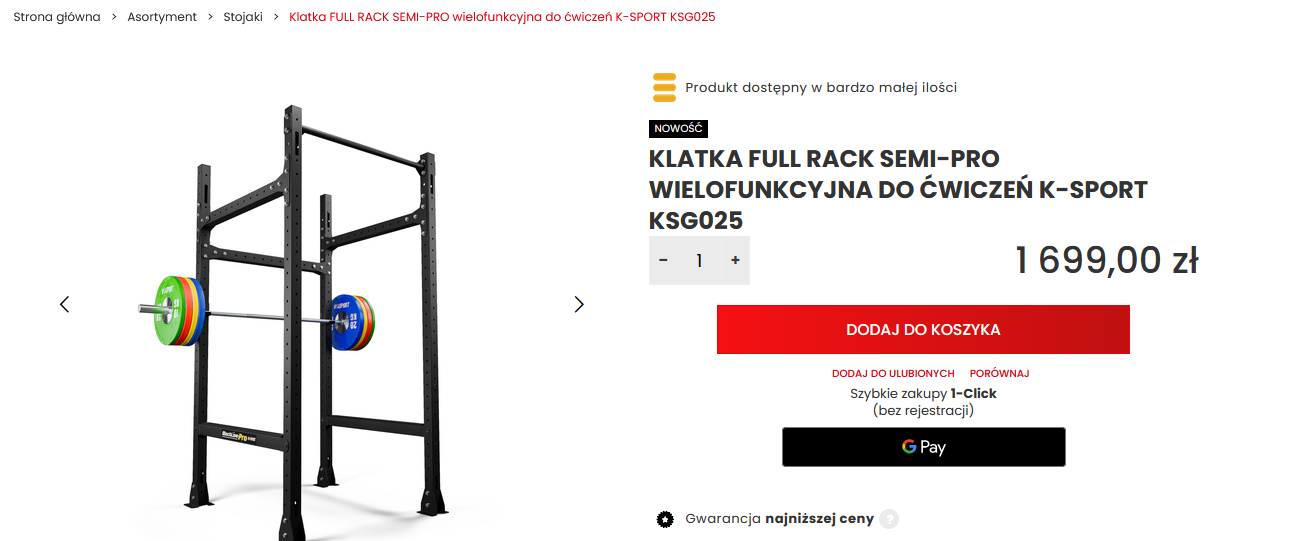Click the Gwarancja najniższej ceny text
The height and width of the screenshot is (541, 1312).
click(x=779, y=519)
